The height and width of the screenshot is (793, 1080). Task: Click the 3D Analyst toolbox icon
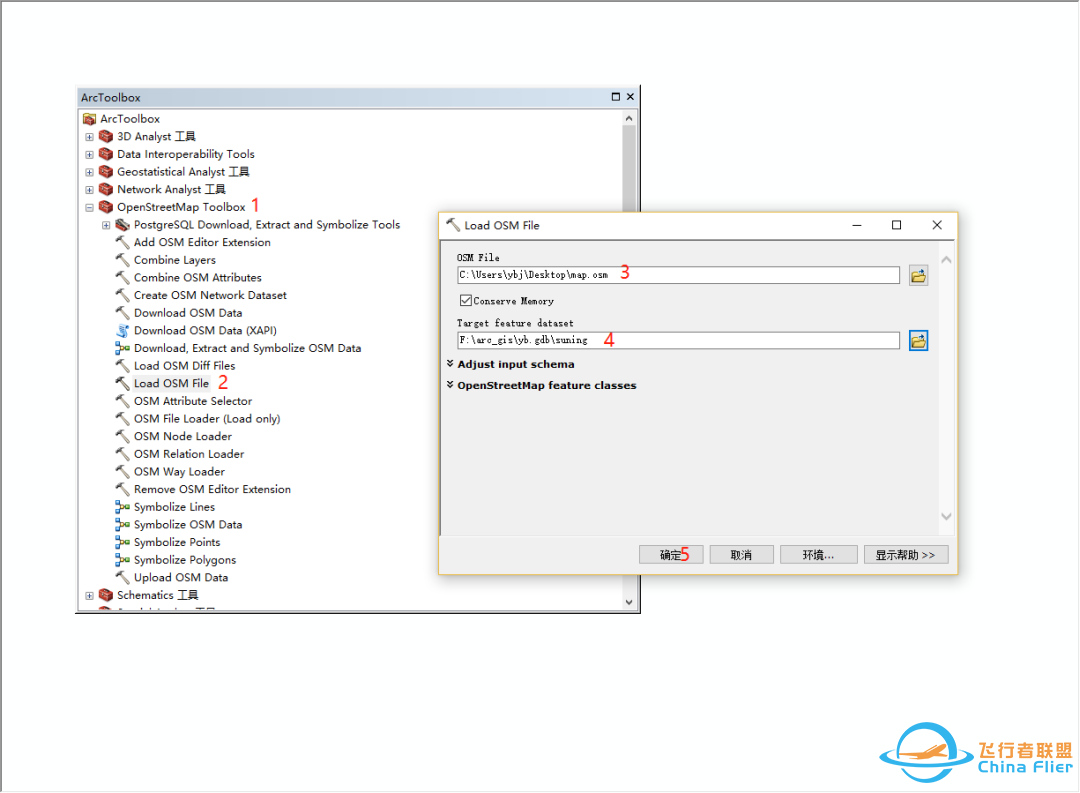(x=106, y=136)
